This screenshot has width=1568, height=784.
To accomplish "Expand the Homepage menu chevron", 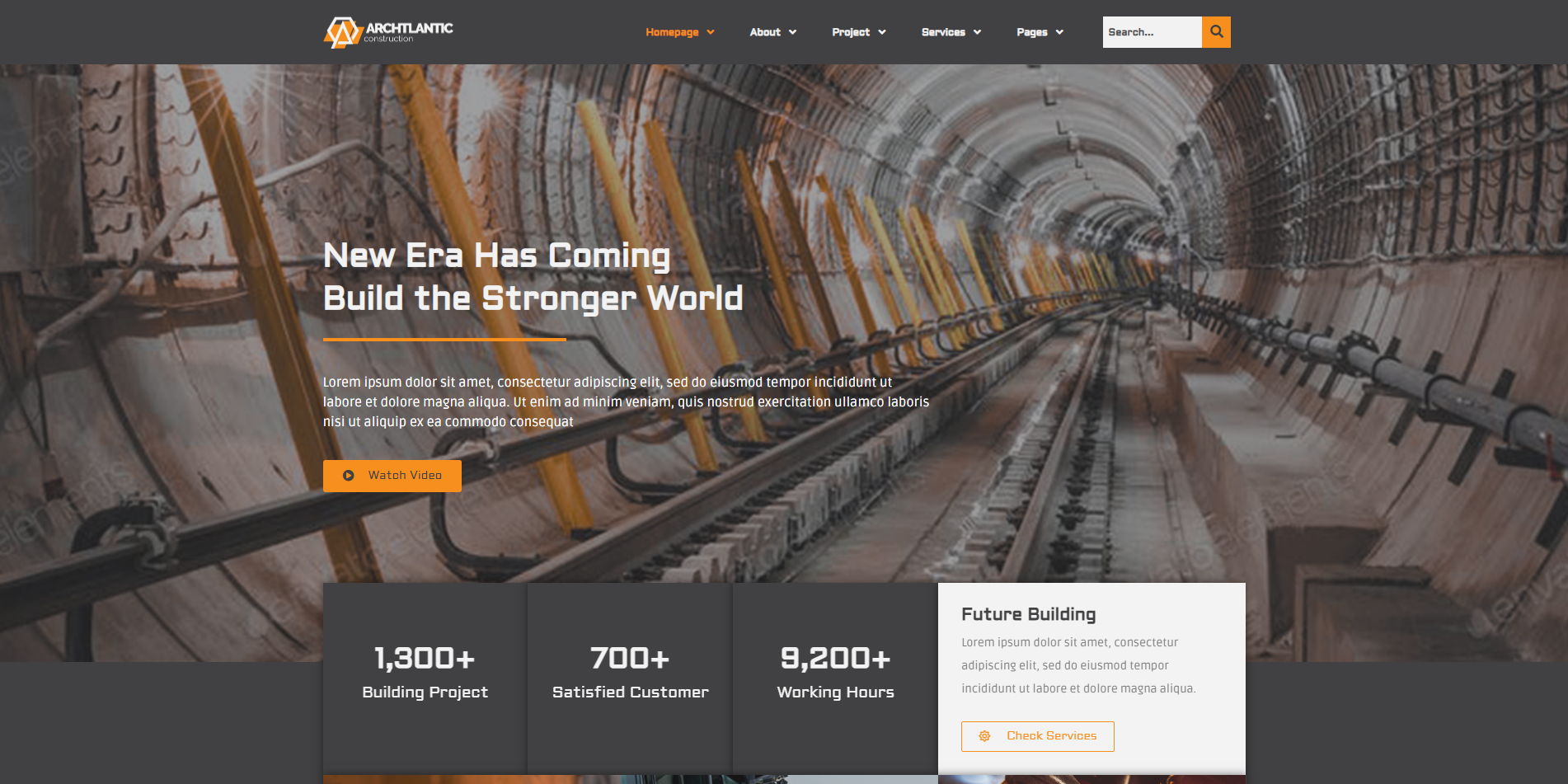I will (711, 32).
